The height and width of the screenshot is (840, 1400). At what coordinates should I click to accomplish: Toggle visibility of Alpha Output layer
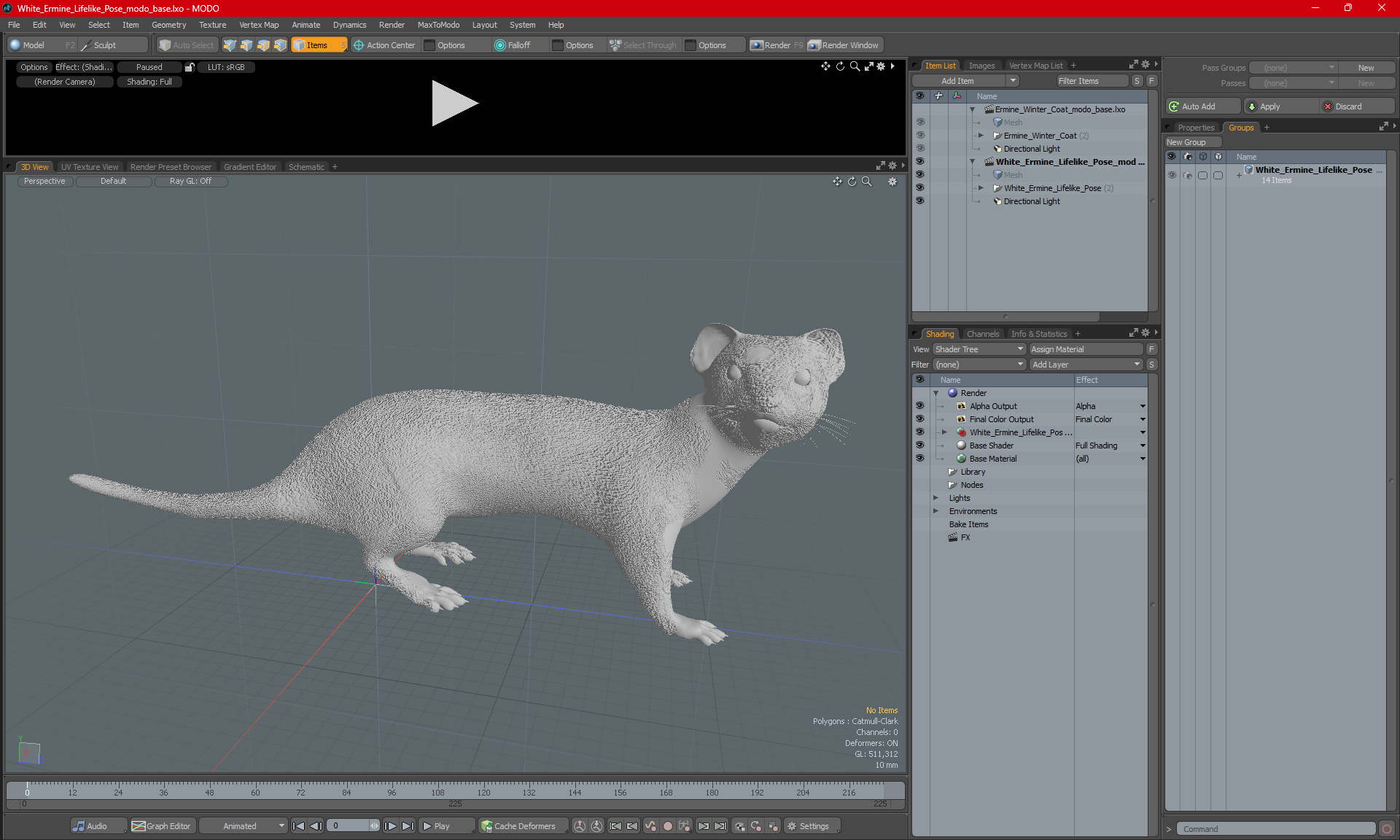tap(920, 406)
